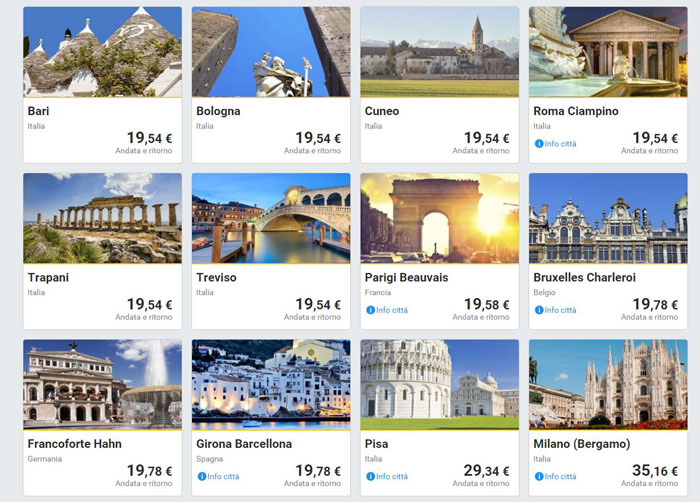Select the Milano (Bergamo) destination title

(x=582, y=443)
